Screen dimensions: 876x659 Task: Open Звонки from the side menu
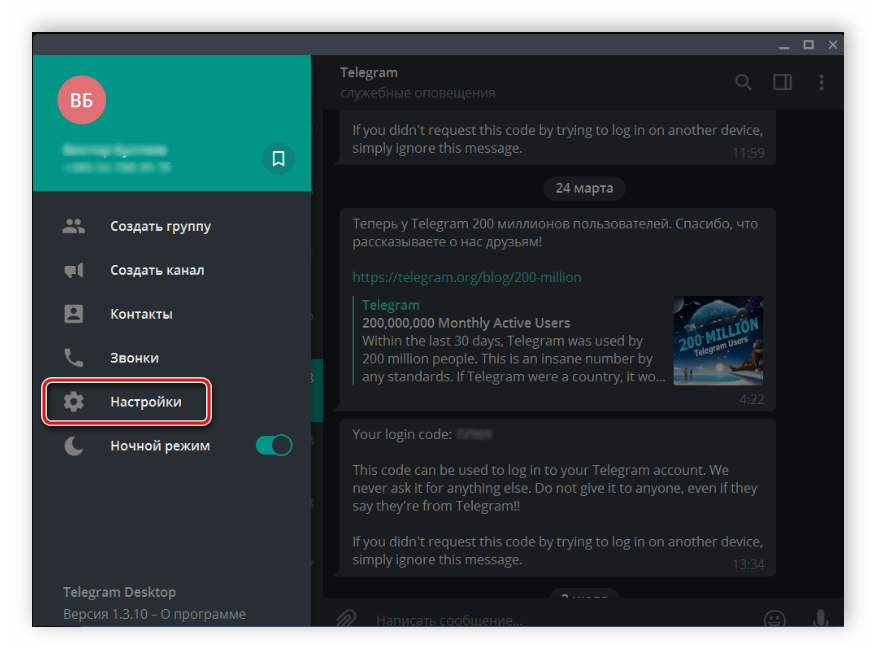[x=134, y=358]
